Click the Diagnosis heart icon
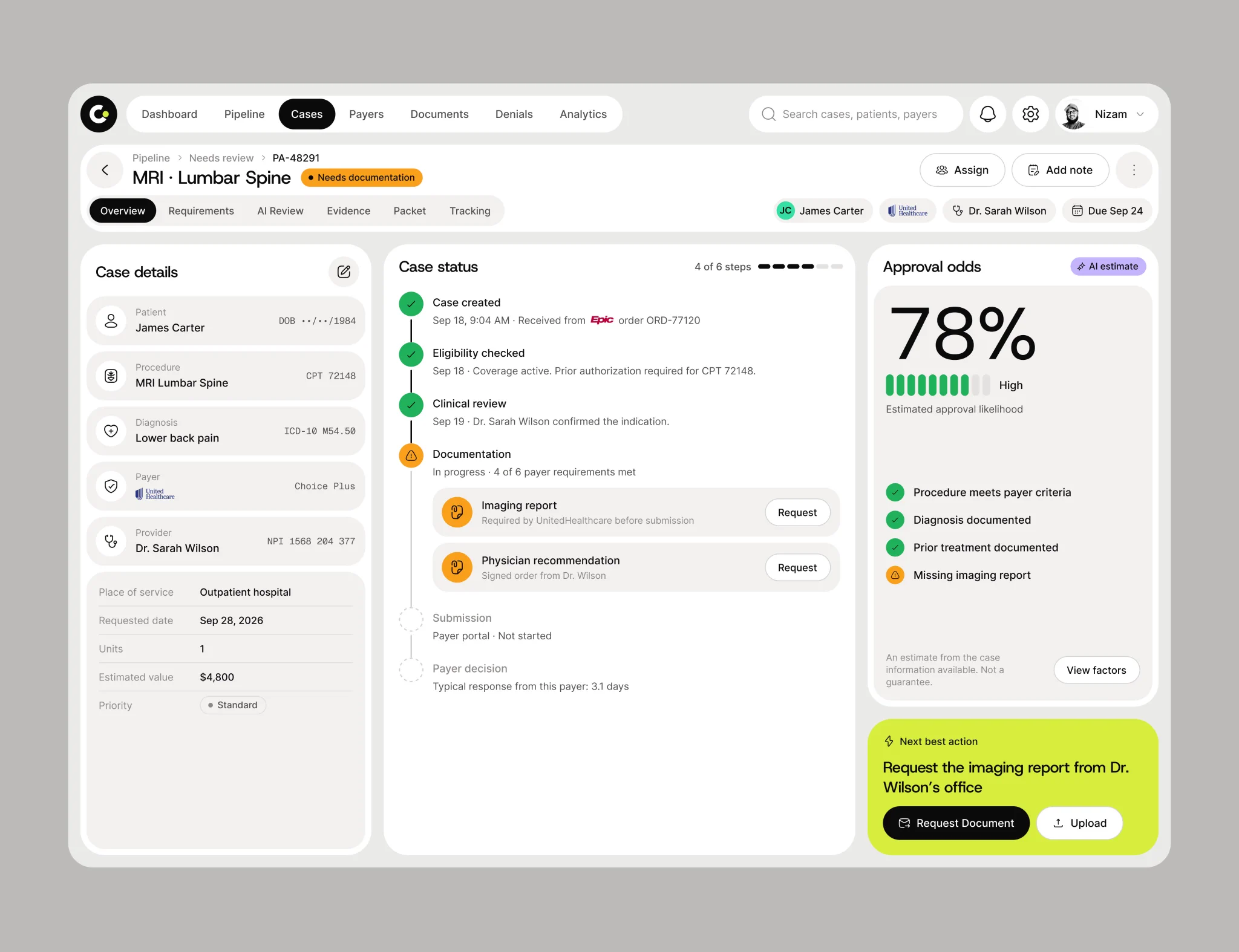This screenshot has height=952, width=1239. [x=111, y=431]
